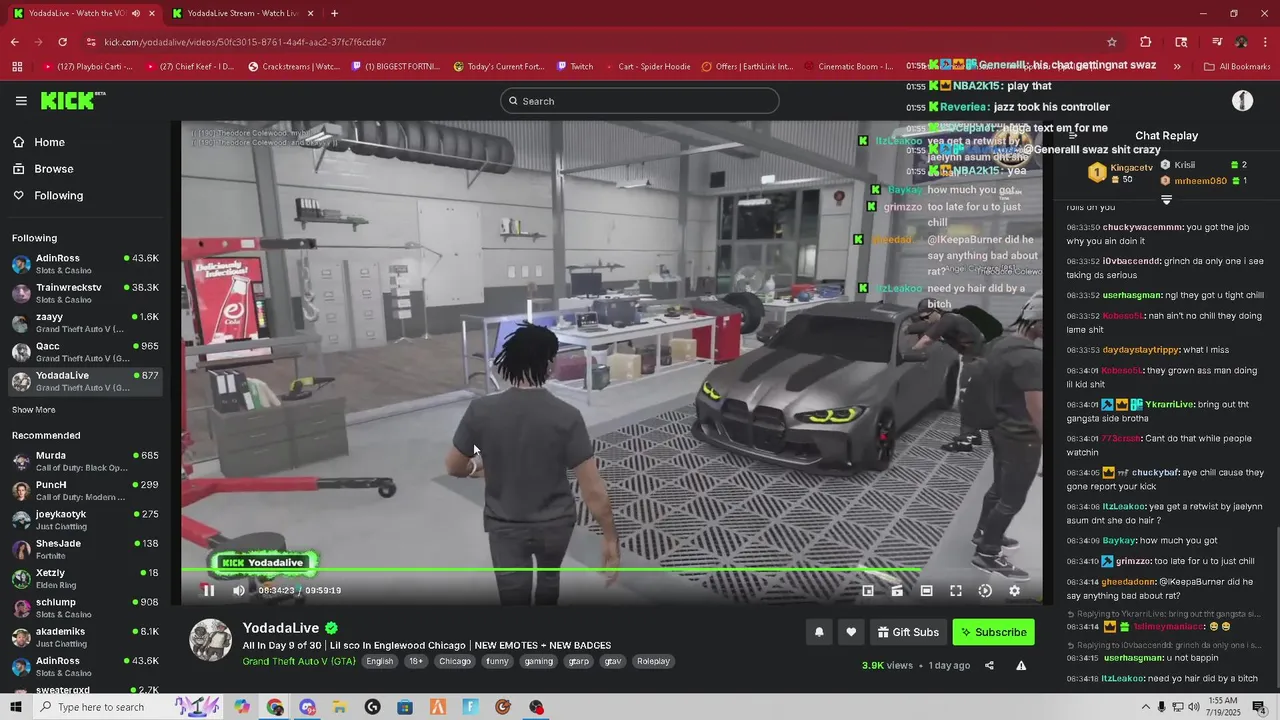Open the Kick sidebar hamburger menu
This screenshot has width=1280, height=720.
[x=21, y=101]
